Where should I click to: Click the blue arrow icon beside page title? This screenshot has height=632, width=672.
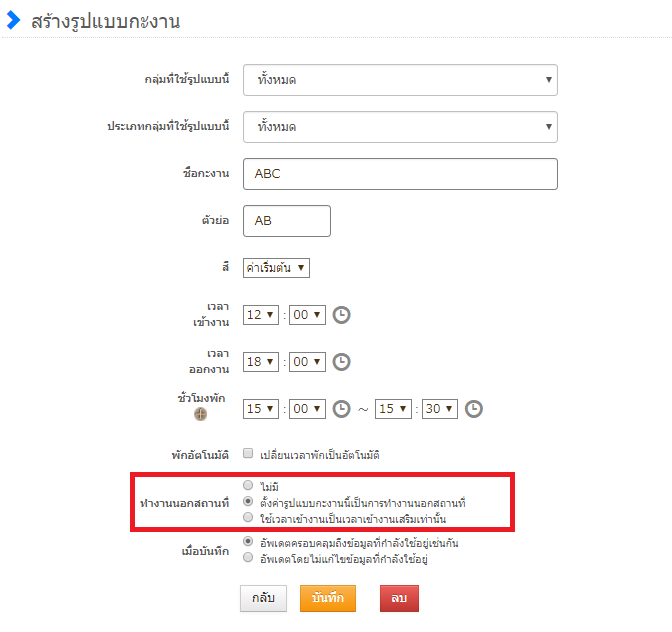pos(13,21)
